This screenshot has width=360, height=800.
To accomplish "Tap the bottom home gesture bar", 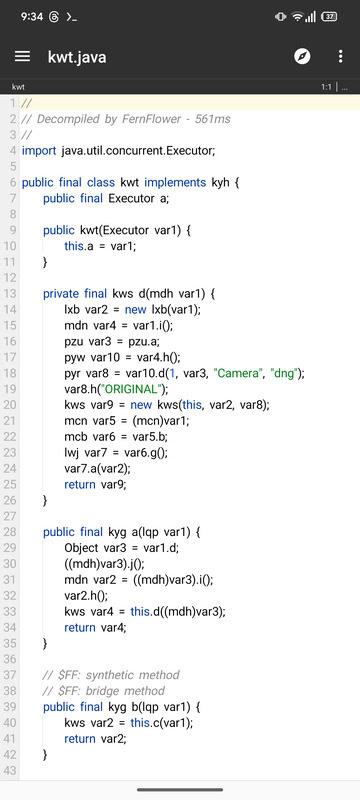I will 180,790.
